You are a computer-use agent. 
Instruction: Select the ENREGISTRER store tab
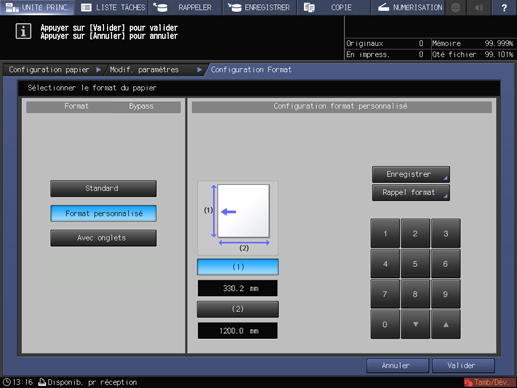[x=260, y=7]
